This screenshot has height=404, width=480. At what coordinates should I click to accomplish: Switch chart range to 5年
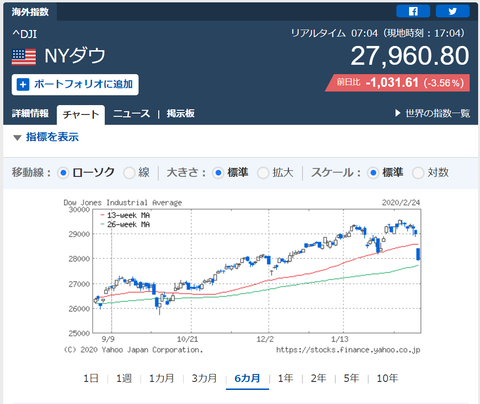[x=351, y=378]
